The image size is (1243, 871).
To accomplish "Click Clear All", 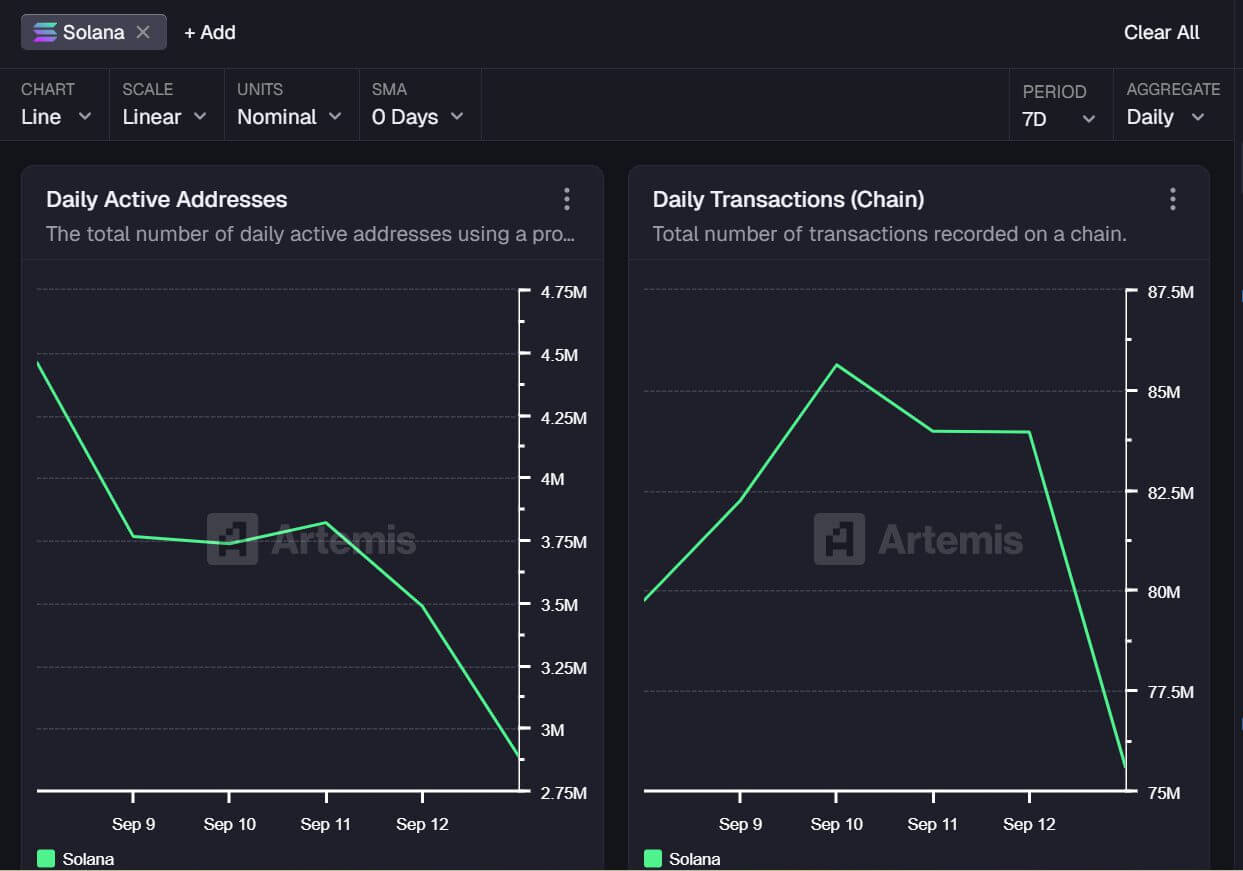I will click(1162, 32).
